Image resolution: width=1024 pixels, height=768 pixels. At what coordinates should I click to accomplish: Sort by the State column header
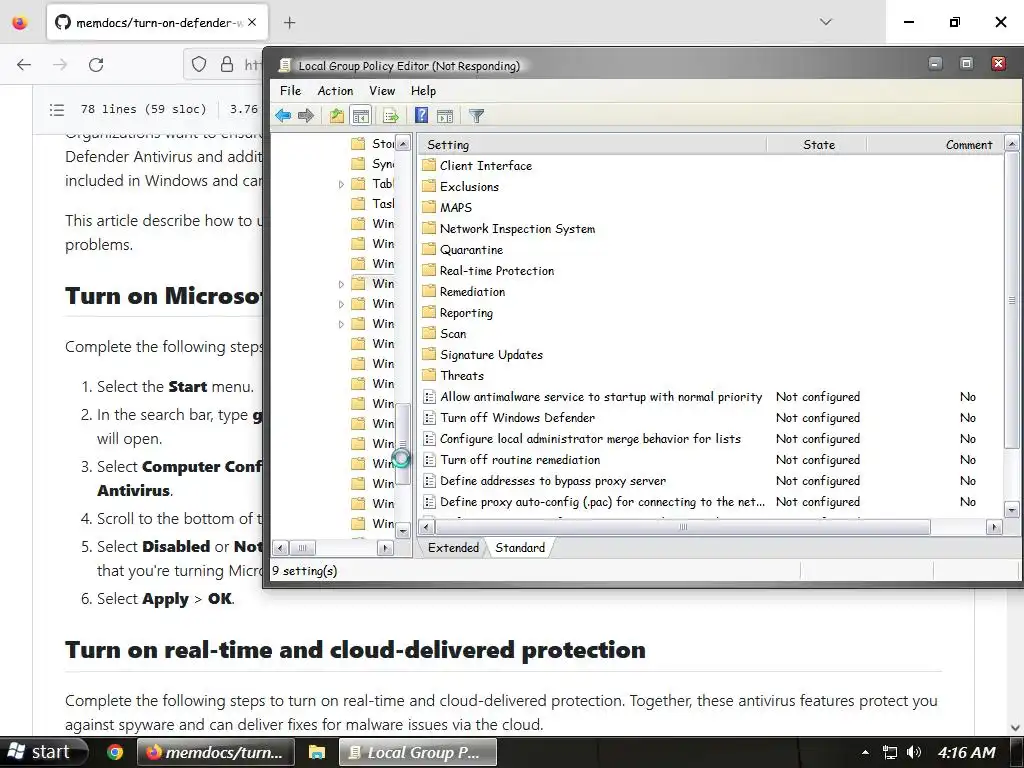point(816,144)
